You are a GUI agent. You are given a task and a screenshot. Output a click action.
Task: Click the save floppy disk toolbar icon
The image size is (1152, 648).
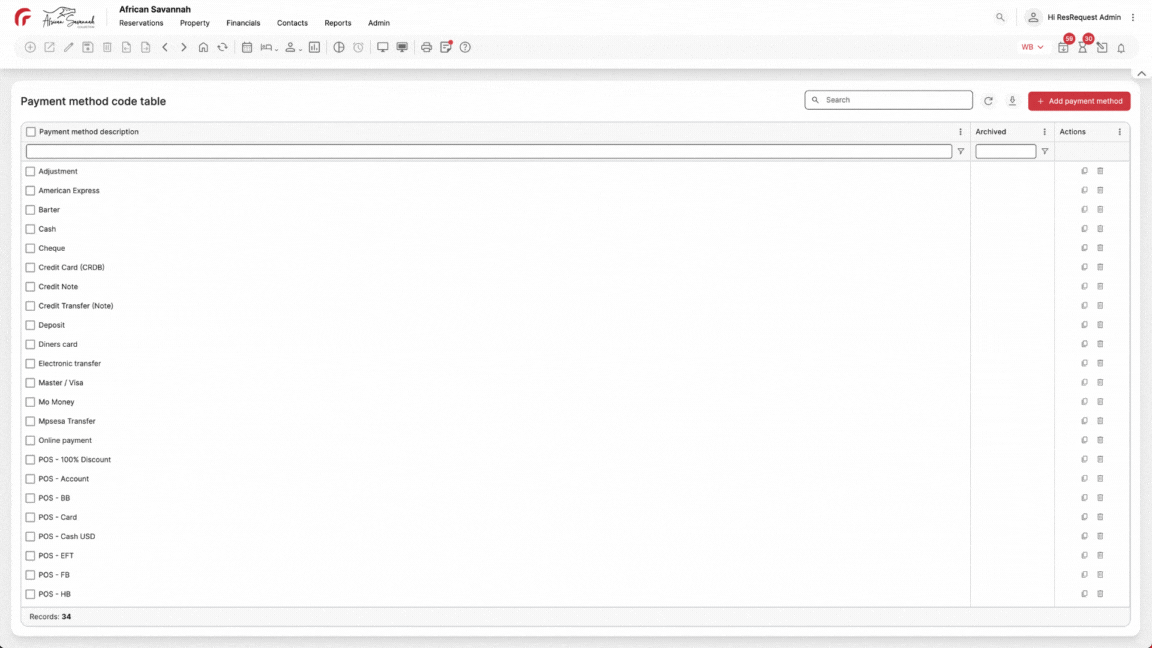point(87,47)
